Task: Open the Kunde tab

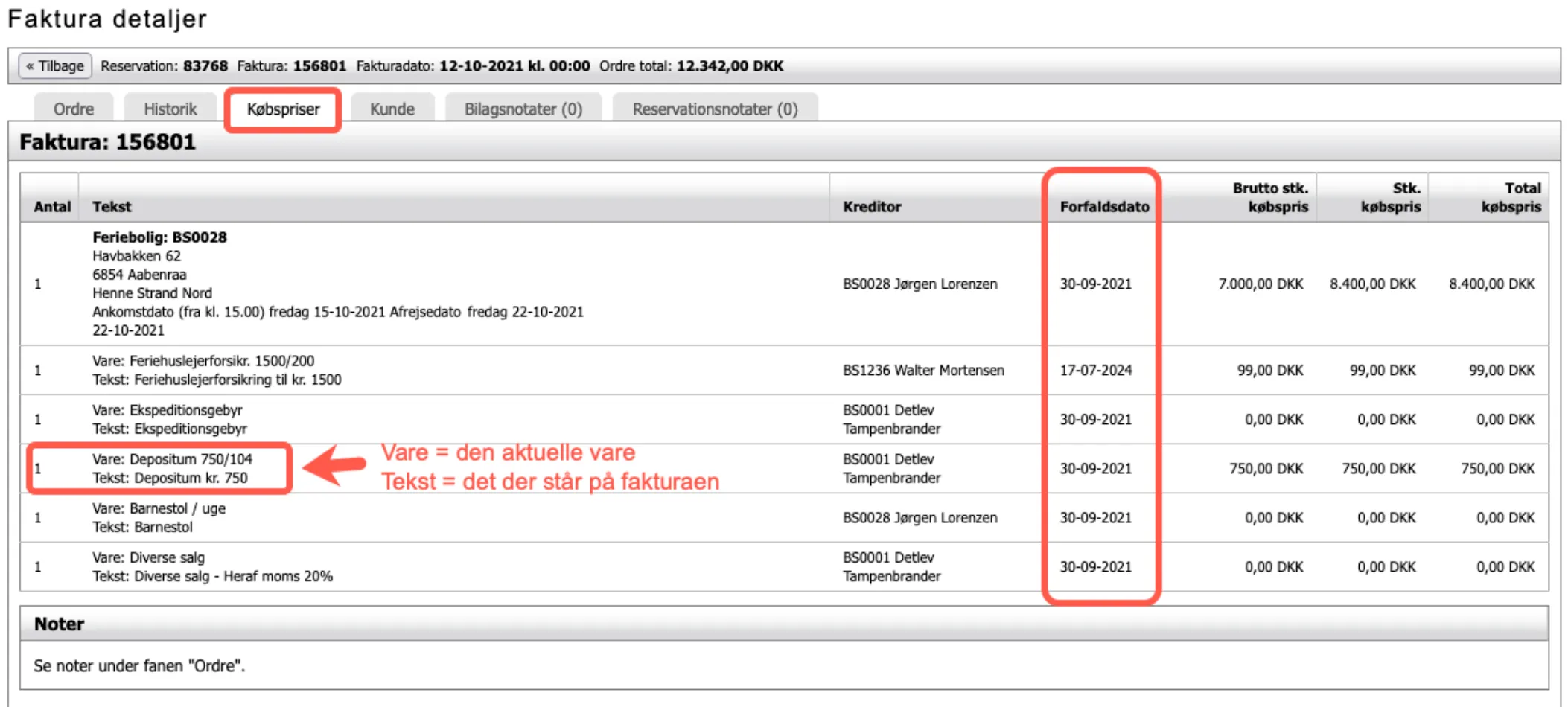Action: click(x=392, y=109)
